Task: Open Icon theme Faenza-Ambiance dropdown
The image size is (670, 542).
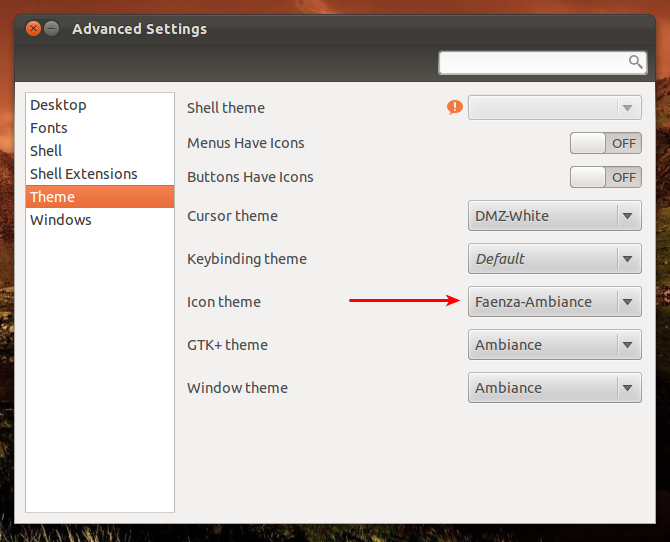Action: (x=554, y=302)
